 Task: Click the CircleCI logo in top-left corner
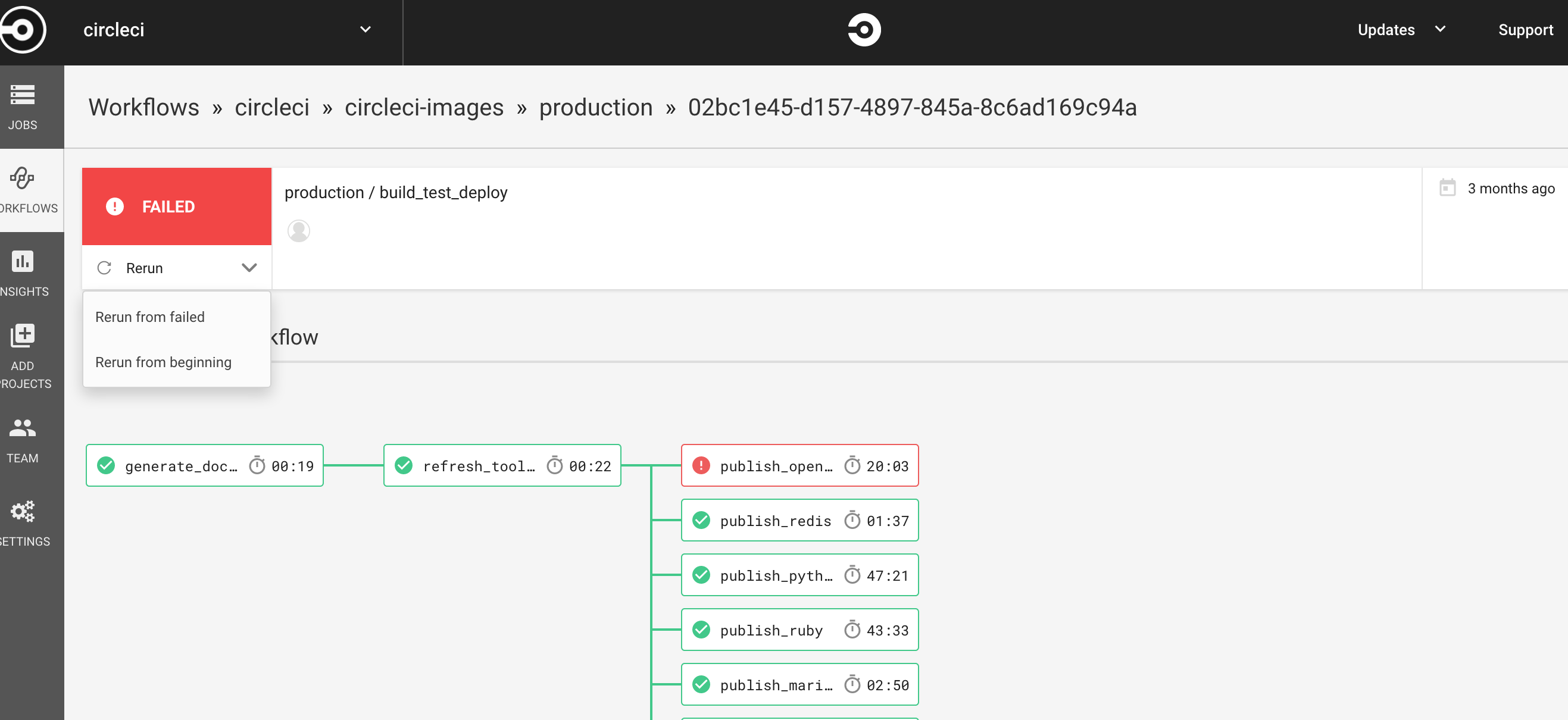click(23, 29)
